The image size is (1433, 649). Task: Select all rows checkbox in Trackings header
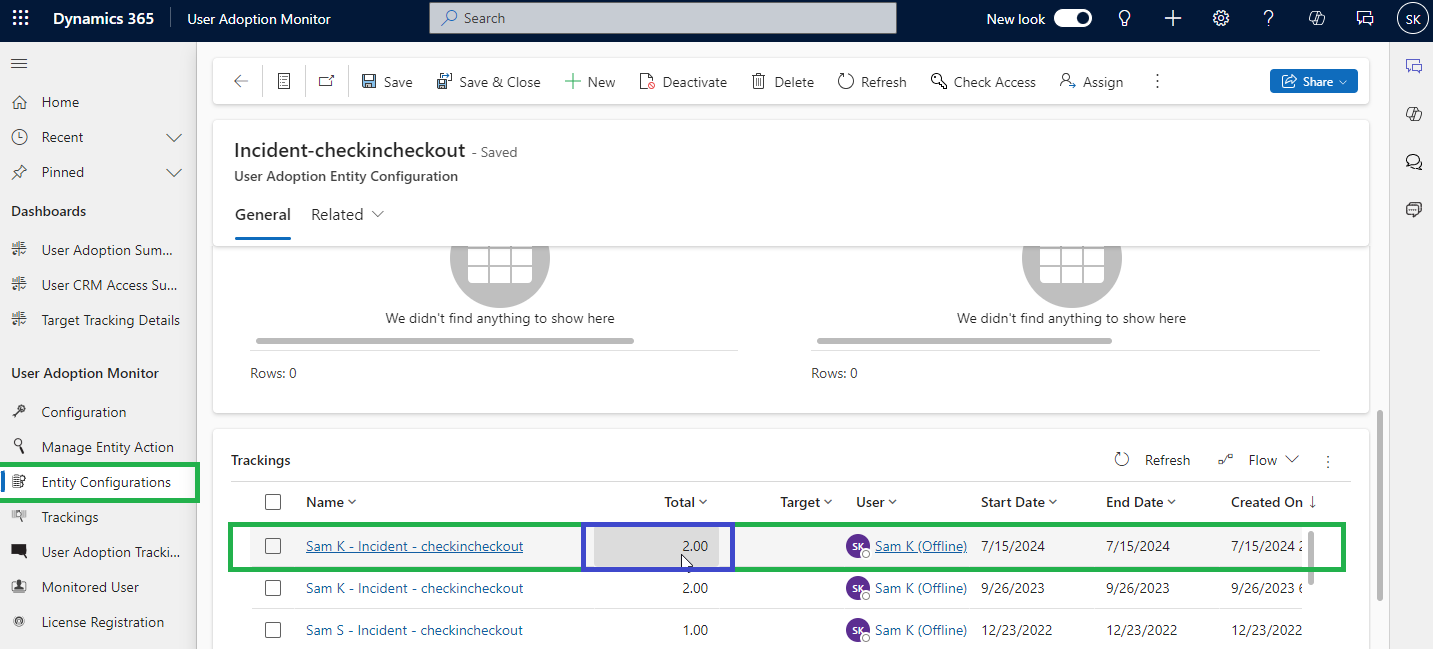[273, 502]
